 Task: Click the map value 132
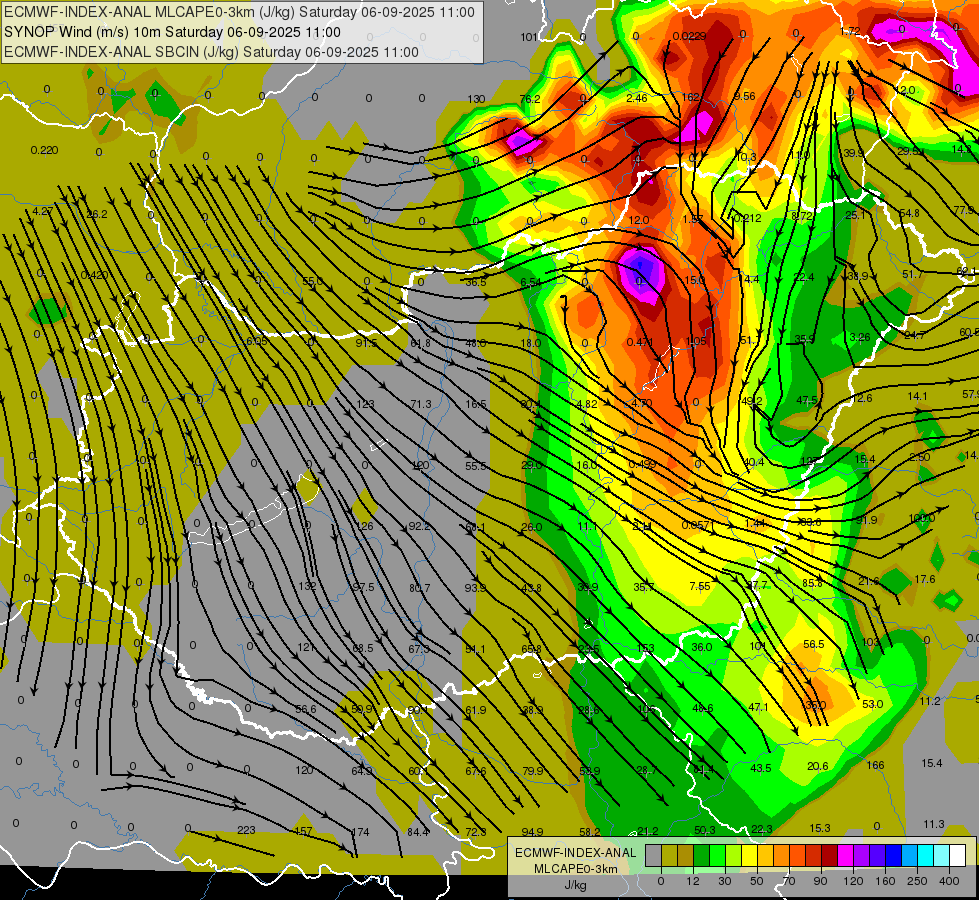tap(307, 586)
